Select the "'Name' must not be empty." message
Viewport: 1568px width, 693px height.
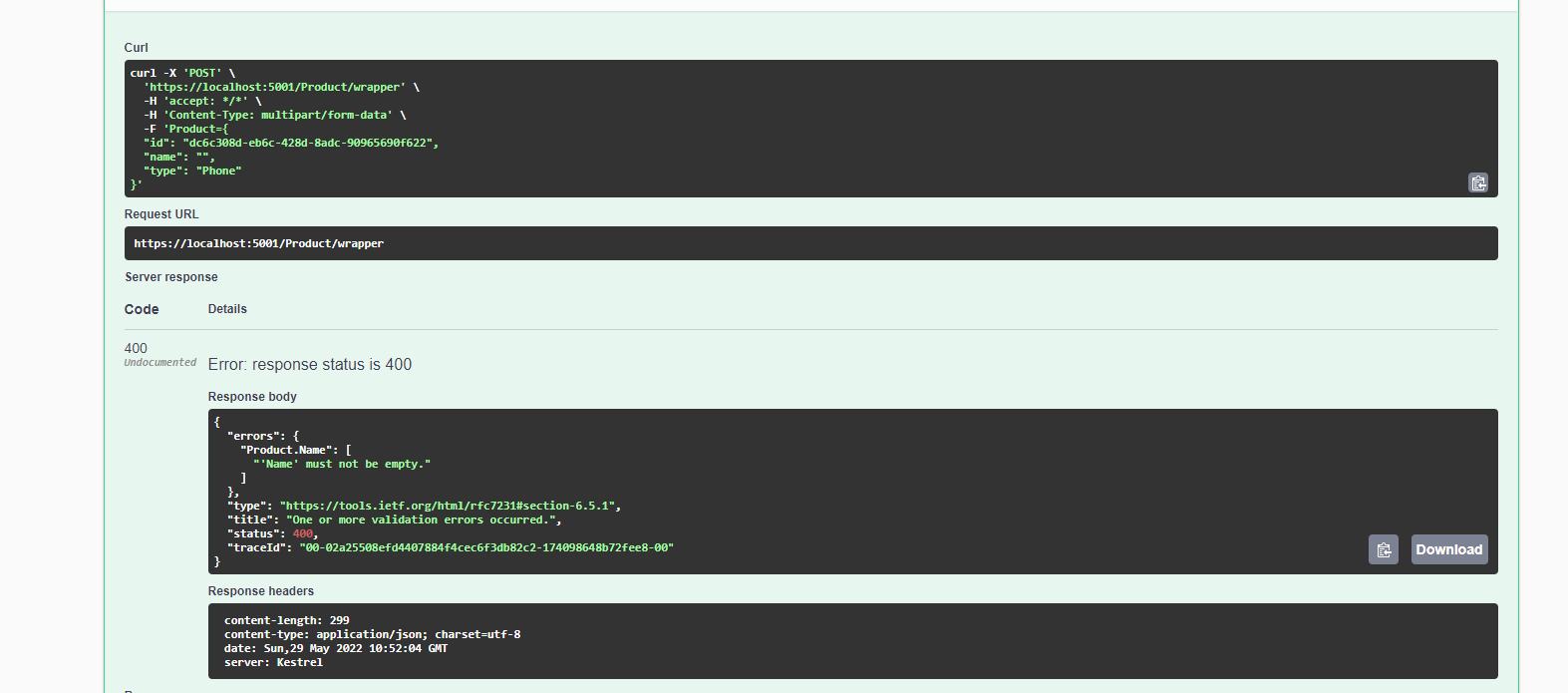click(x=342, y=464)
